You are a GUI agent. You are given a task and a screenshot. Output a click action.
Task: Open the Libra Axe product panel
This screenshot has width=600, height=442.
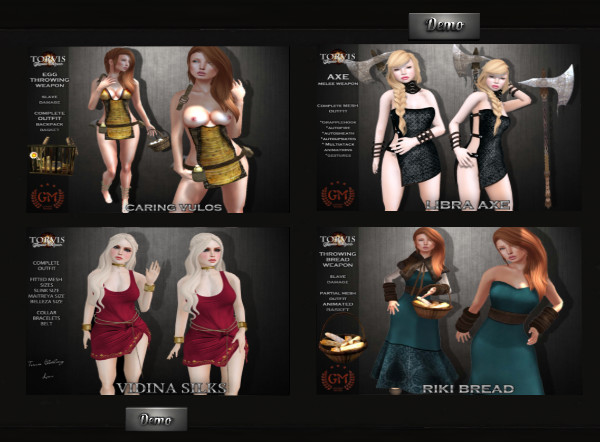tap(449, 127)
